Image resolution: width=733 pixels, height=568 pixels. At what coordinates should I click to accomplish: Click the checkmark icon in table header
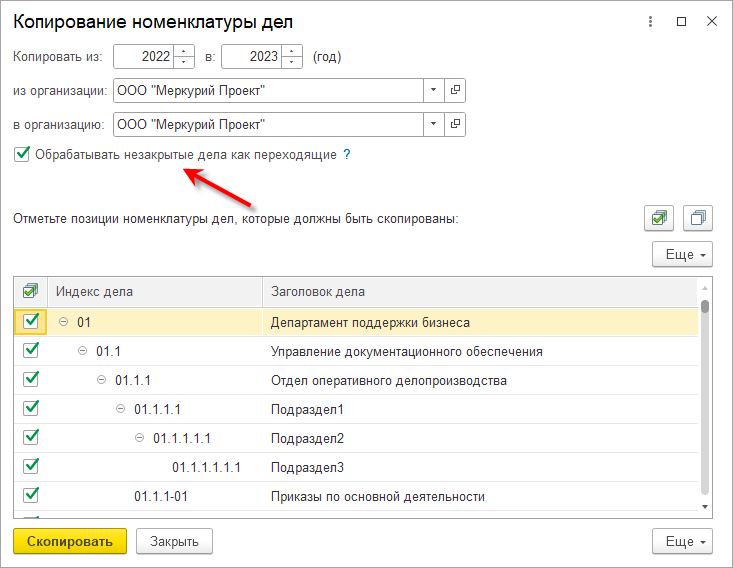pos(30,292)
